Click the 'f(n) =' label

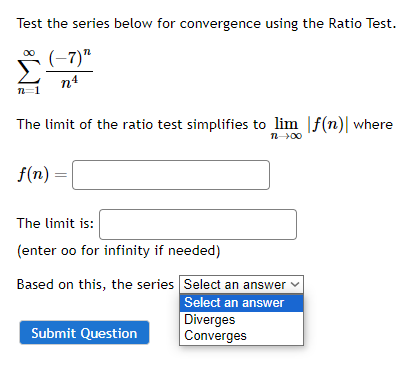[42, 174]
